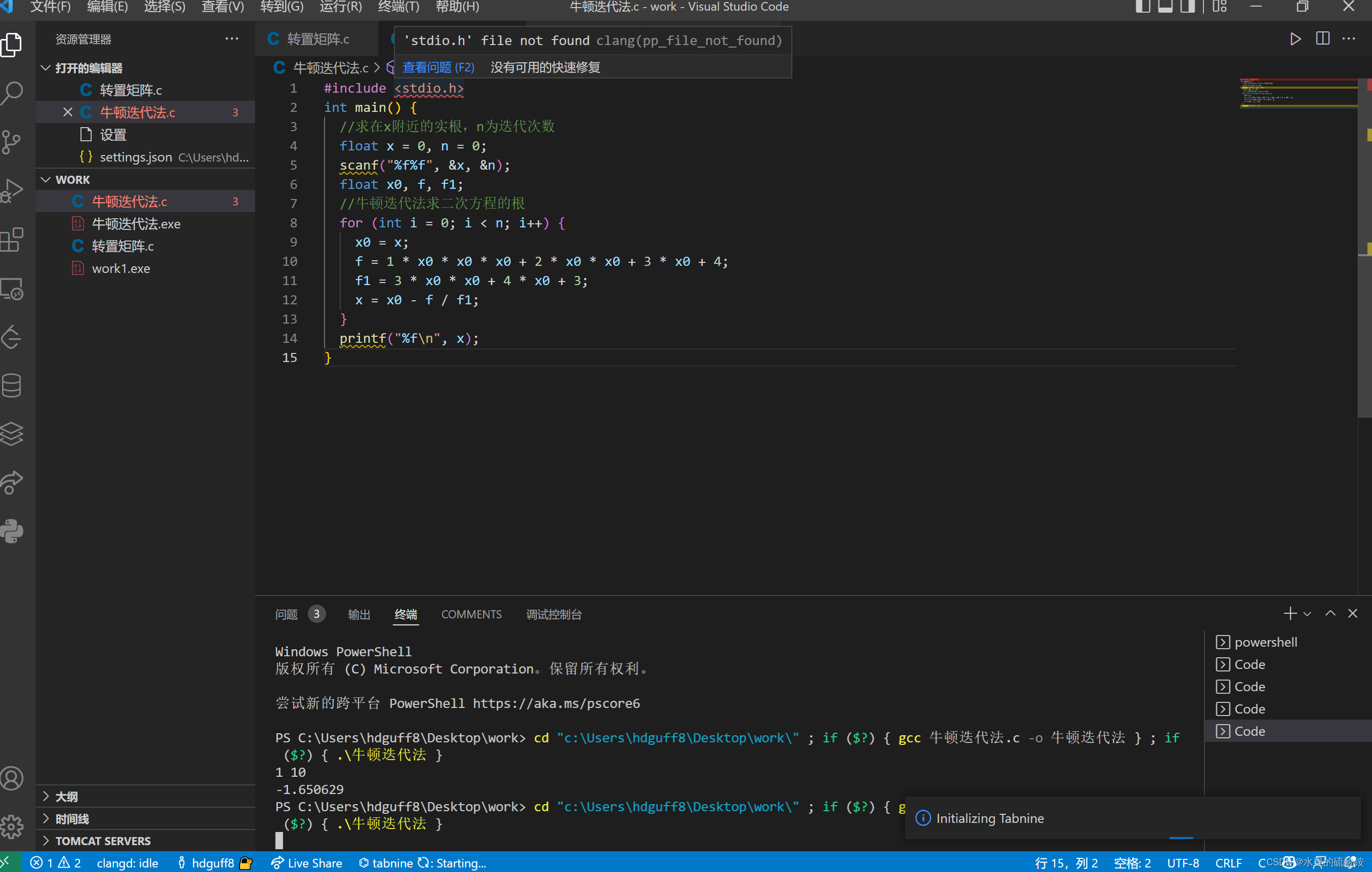Toggle split editor layout
Screen dimensions: 1372x872
click(1322, 39)
